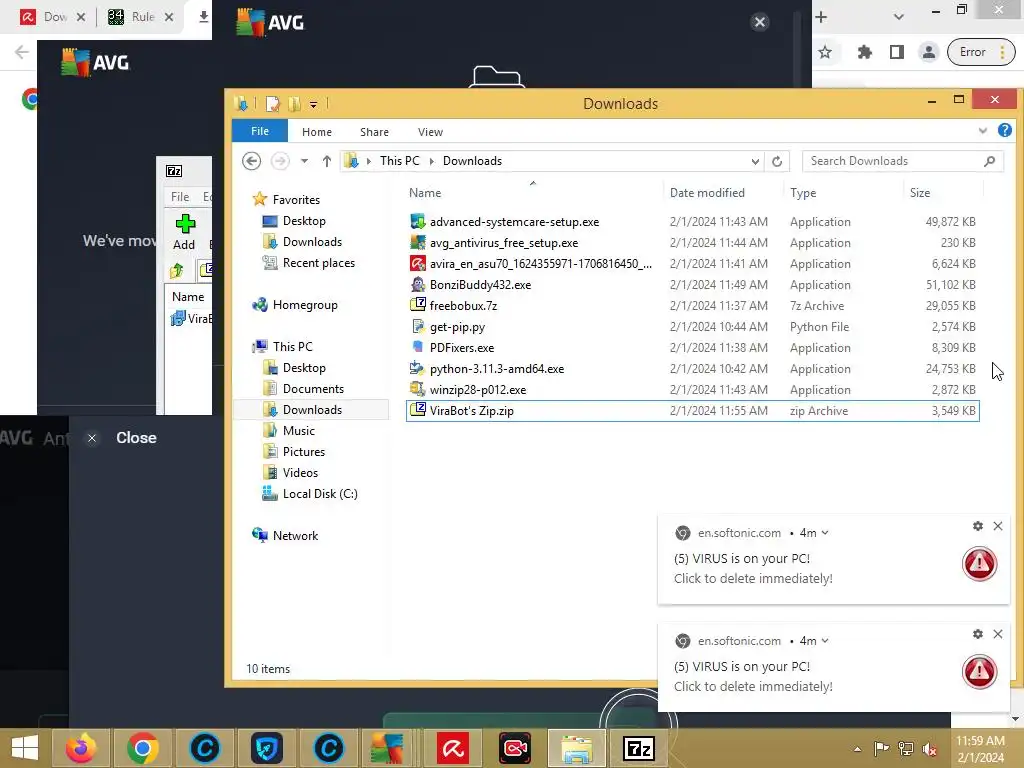Select PDFixers.exe file
Image resolution: width=1024 pixels, height=768 pixels.
(x=692, y=347)
